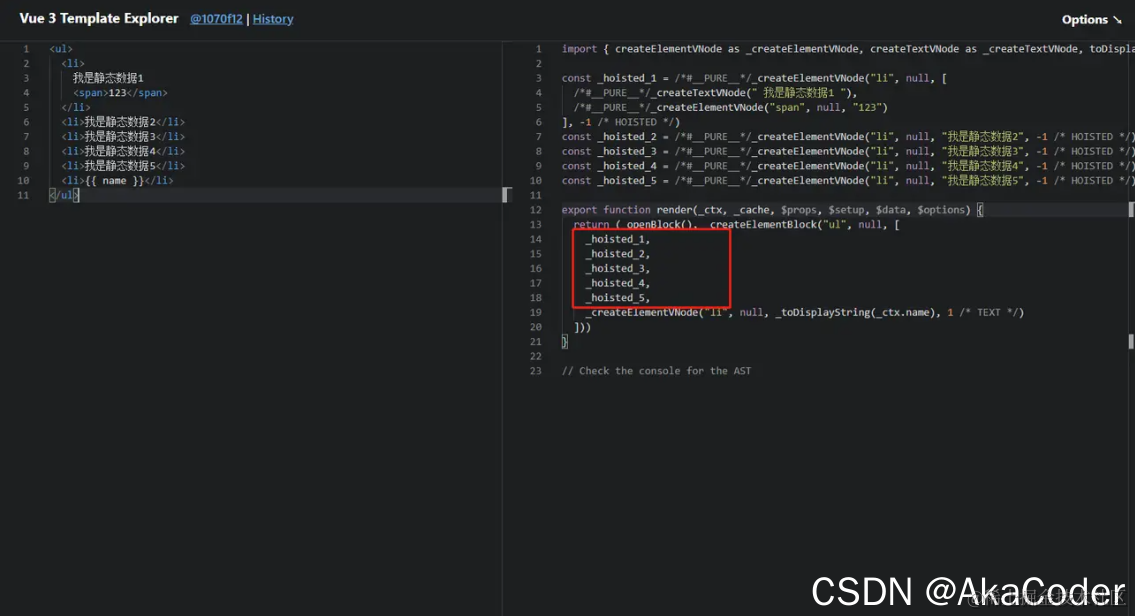The image size is (1135, 616).
Task: Click the const _hoisted_5 declaration line
Action: point(848,181)
